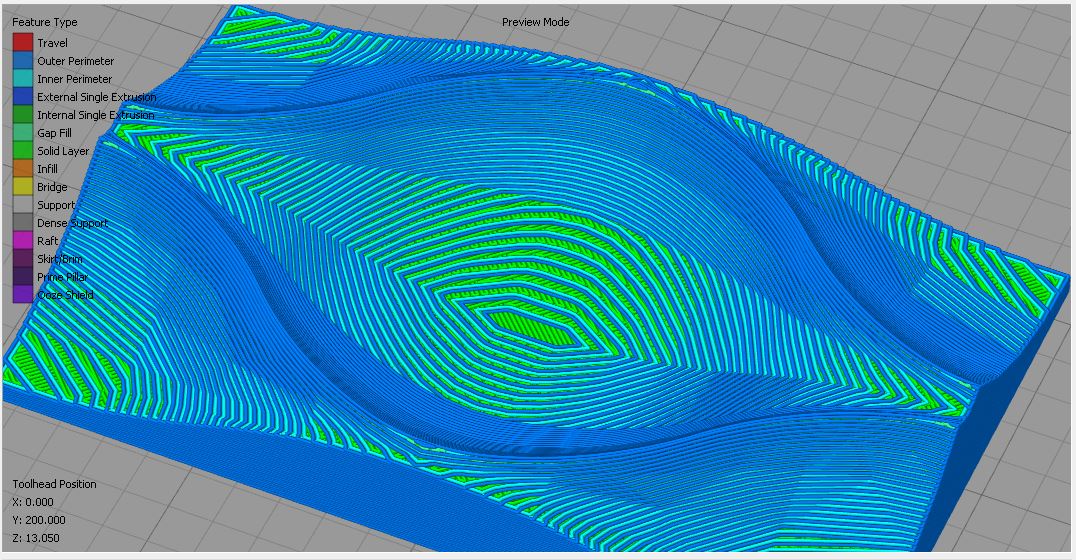Click the Prime Pillar legend label
Viewport: 1076px width, 560px height.
[62, 277]
